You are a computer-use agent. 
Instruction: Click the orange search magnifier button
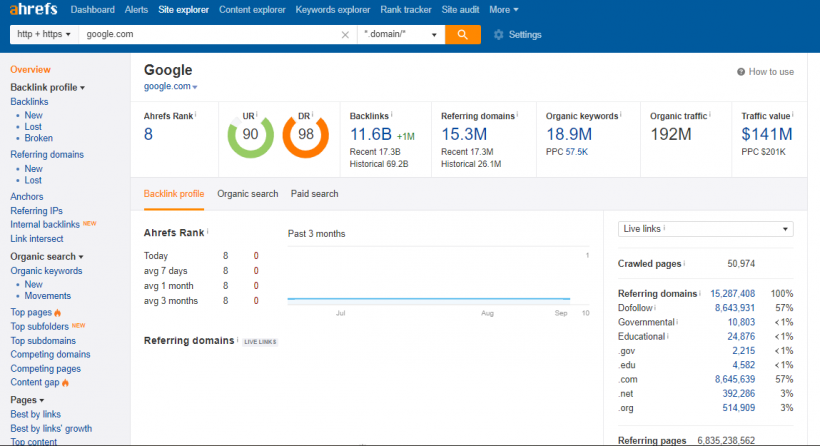(463, 35)
